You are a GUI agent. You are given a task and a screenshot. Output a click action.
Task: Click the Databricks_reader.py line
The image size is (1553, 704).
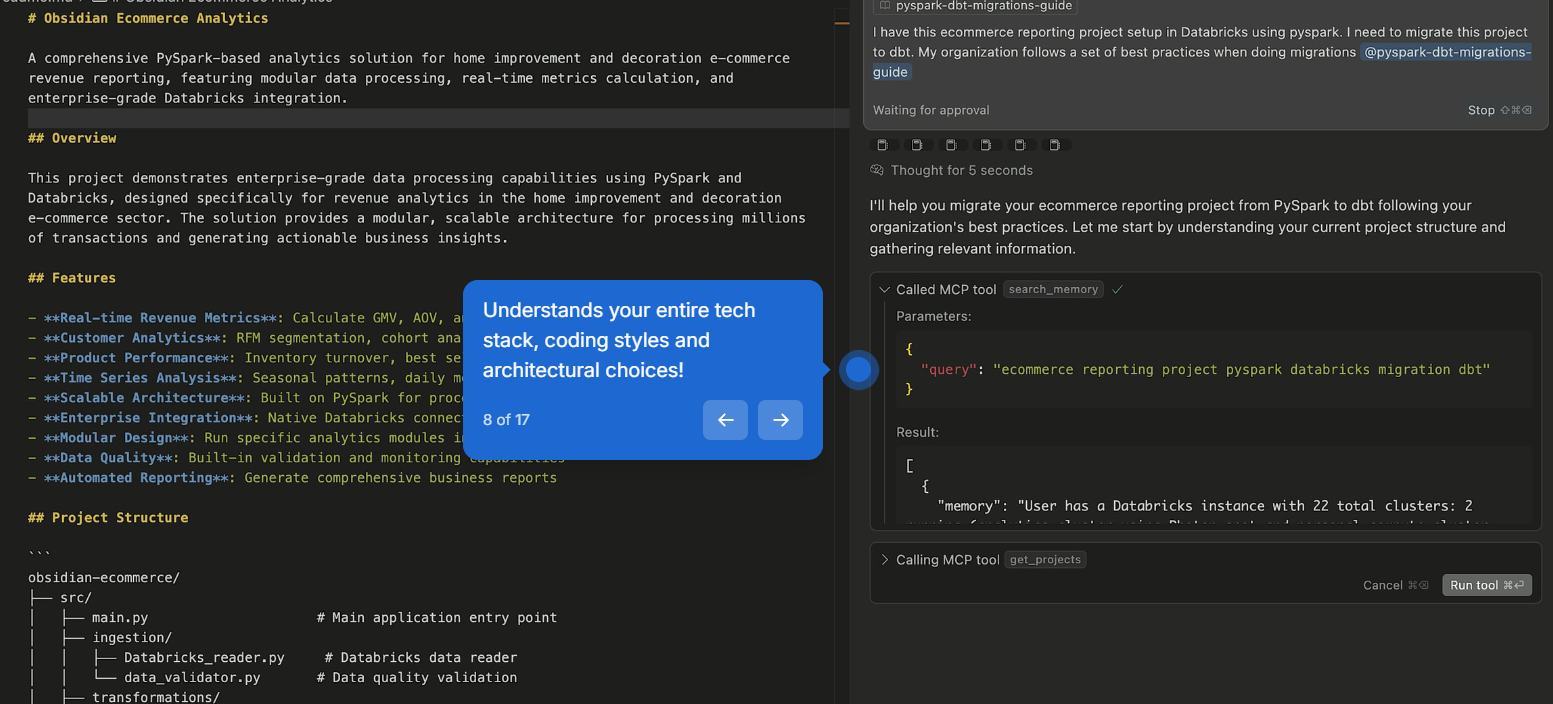(x=272, y=658)
